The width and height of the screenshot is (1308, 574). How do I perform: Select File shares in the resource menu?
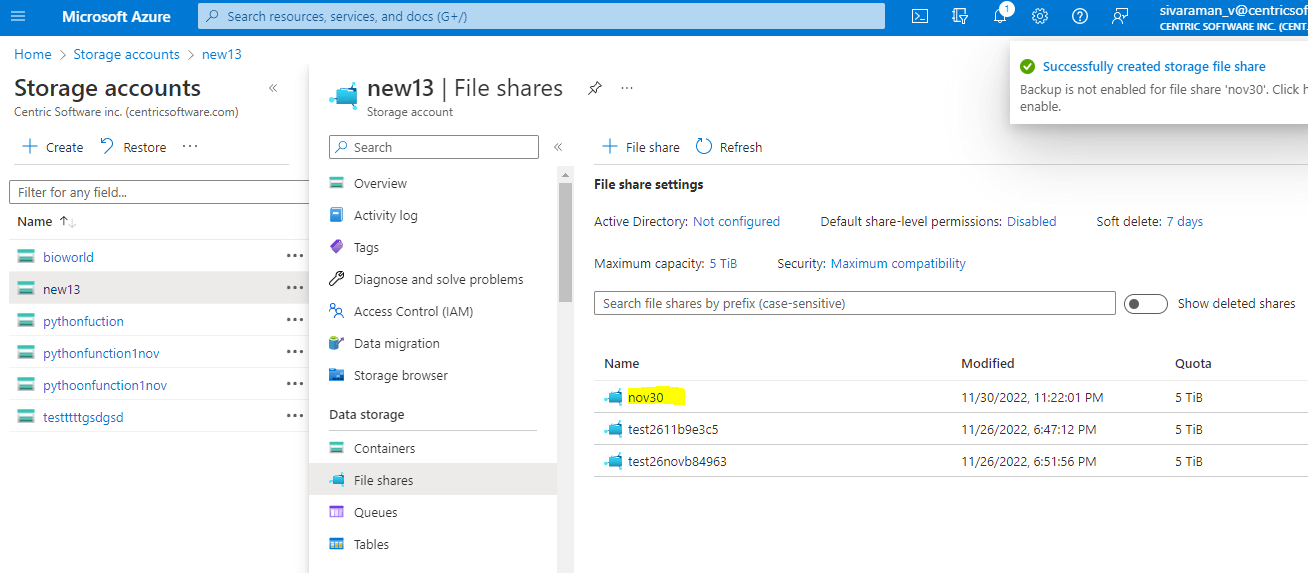pos(433,480)
